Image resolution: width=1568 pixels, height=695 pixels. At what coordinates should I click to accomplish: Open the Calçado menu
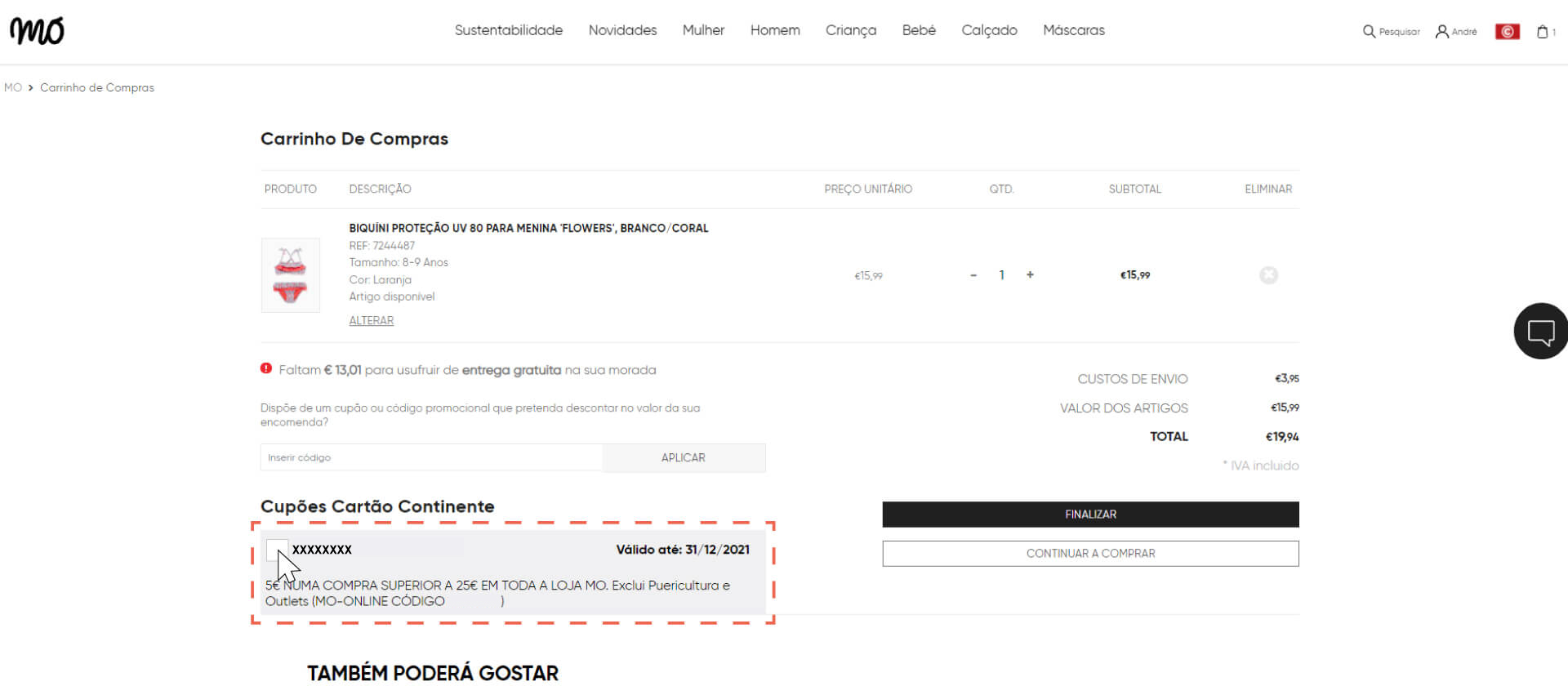[989, 30]
